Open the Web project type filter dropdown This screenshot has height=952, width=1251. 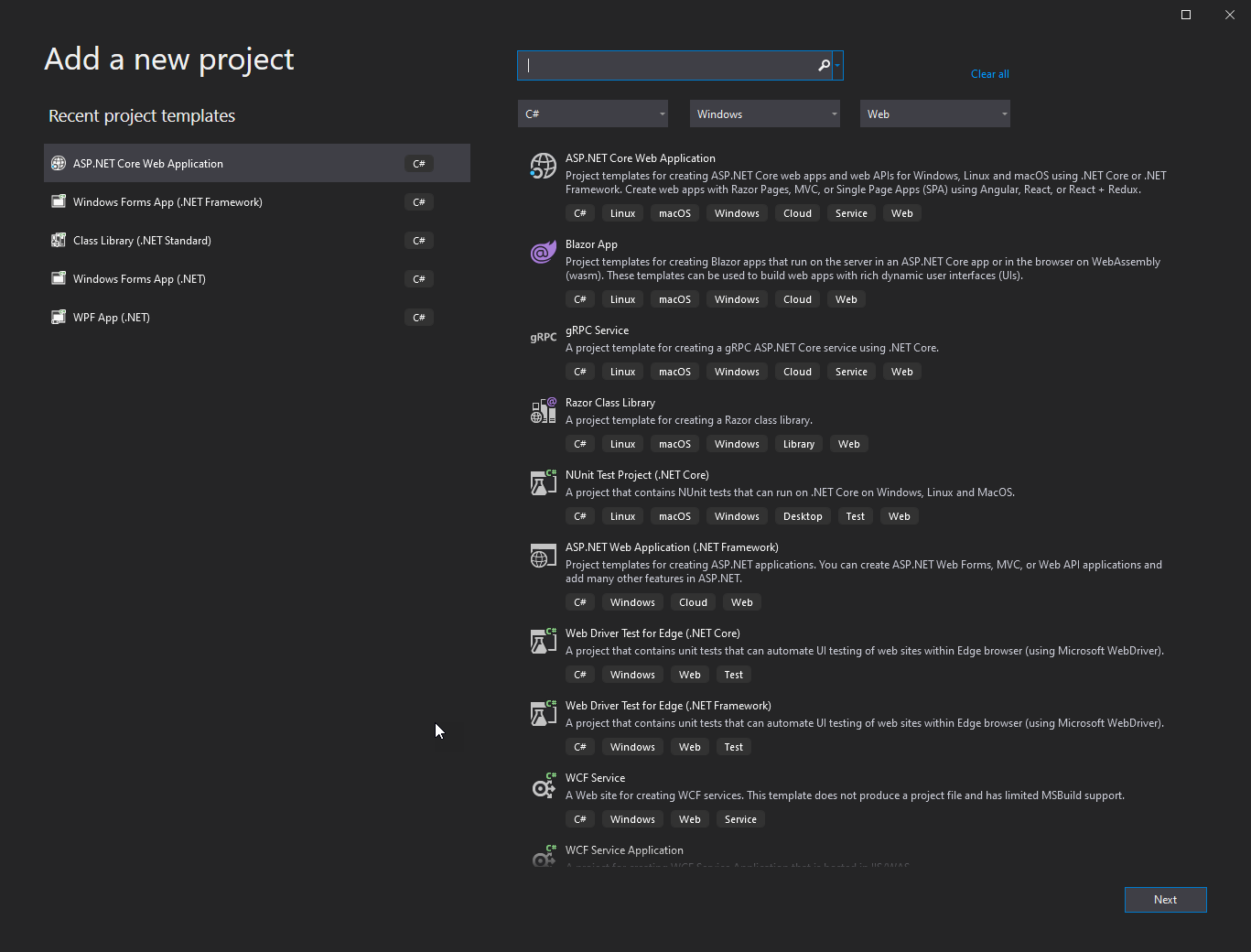click(x=935, y=114)
